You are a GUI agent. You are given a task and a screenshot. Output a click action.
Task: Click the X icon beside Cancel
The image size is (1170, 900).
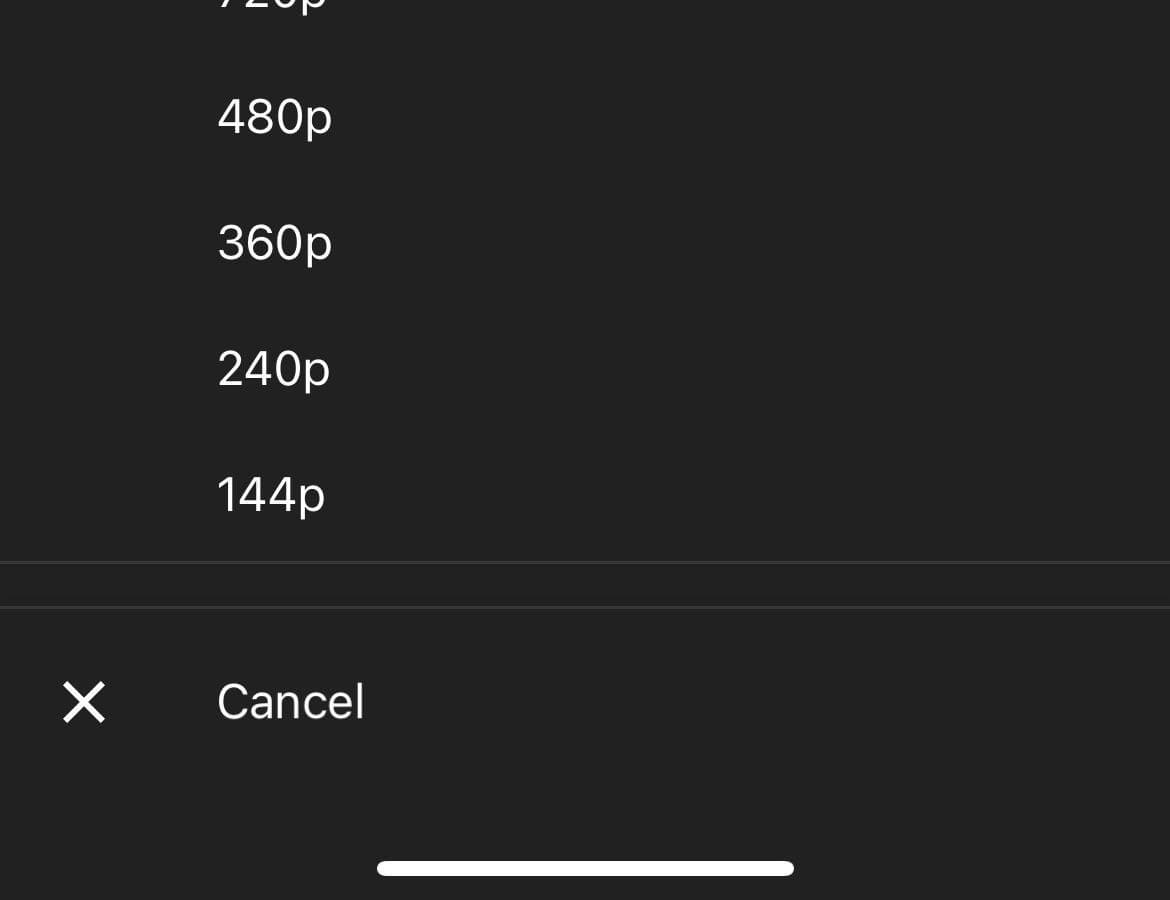[x=84, y=702]
